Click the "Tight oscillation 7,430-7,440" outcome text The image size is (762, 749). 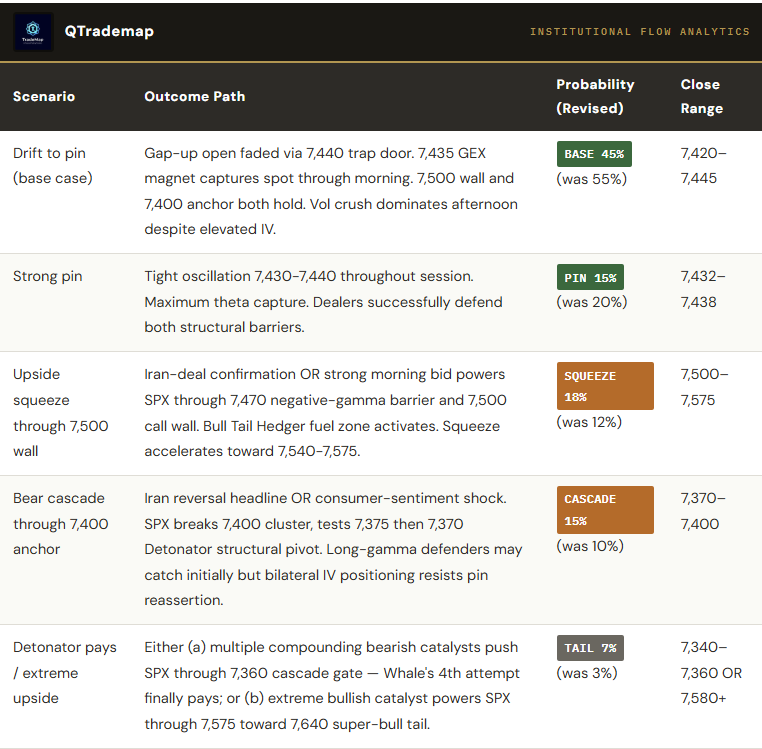click(324, 302)
